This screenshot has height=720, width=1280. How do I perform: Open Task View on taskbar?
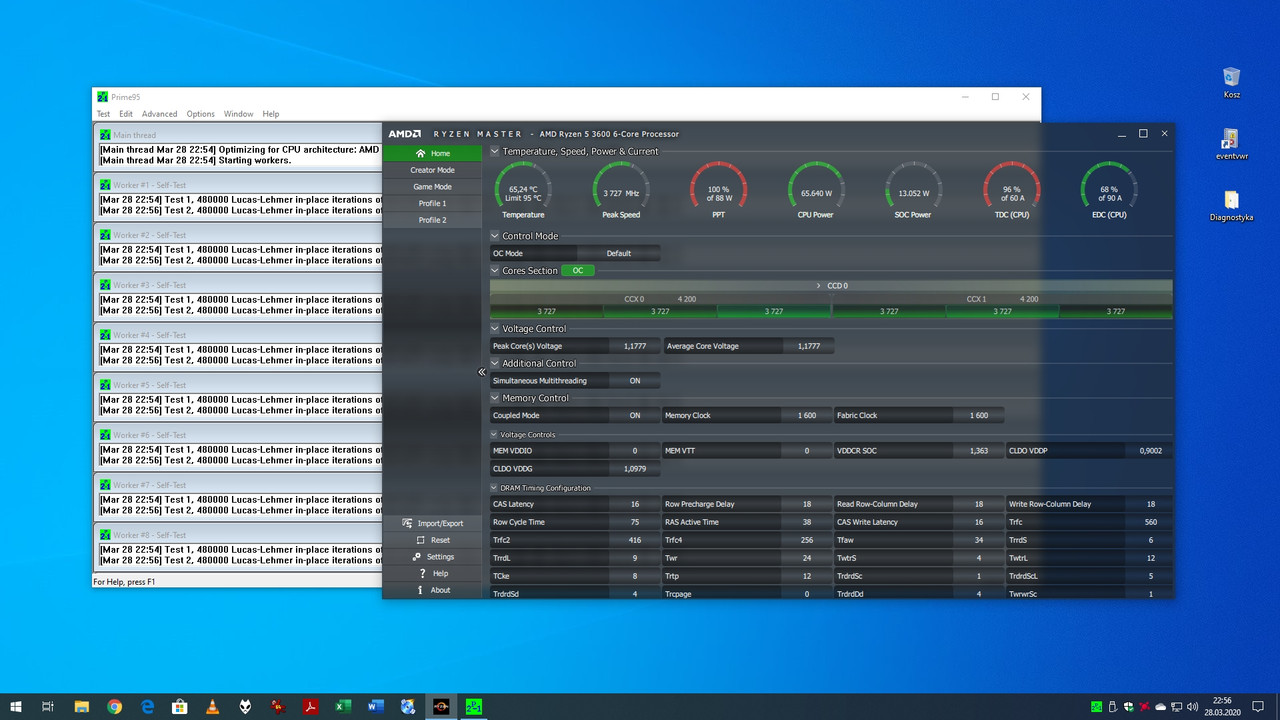[48, 706]
